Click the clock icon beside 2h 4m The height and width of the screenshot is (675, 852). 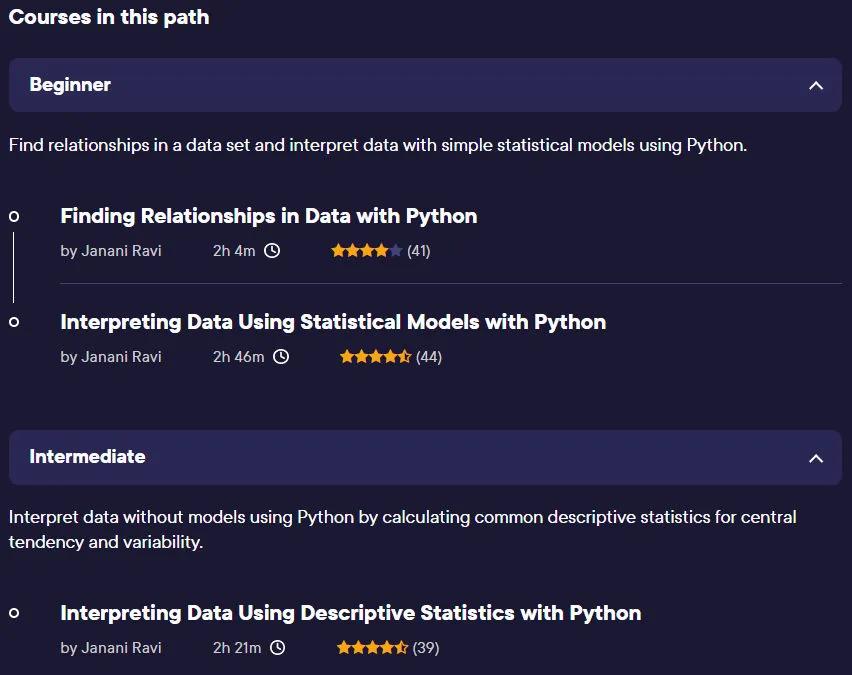coord(272,251)
